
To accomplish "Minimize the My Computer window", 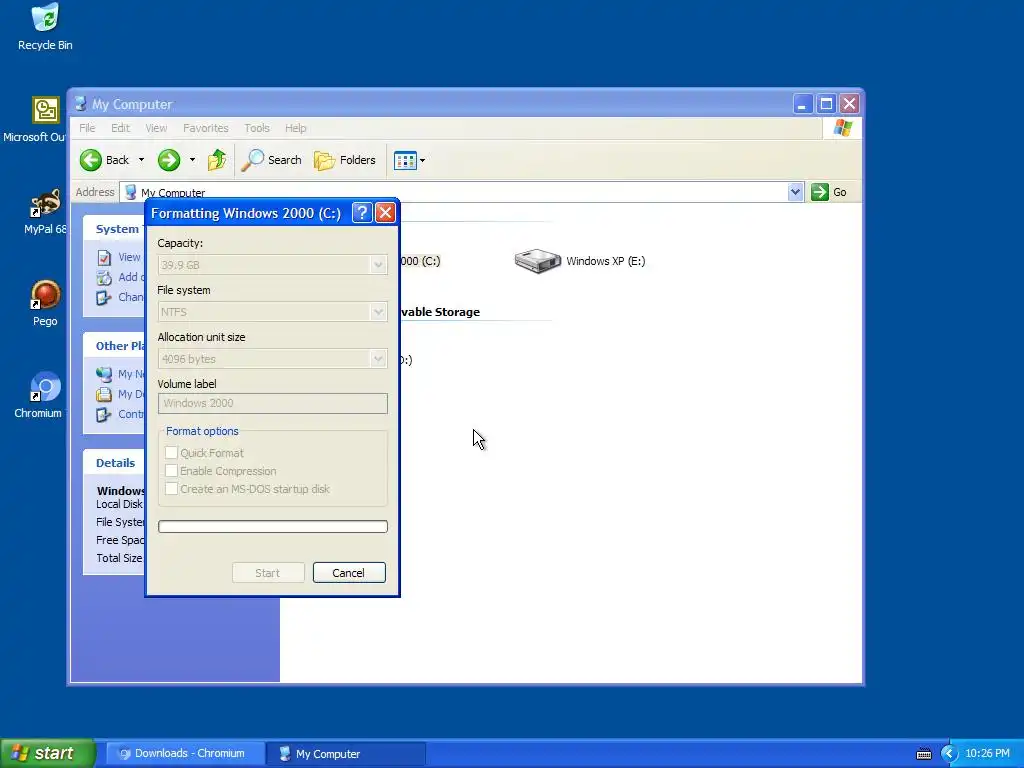I will (803, 104).
